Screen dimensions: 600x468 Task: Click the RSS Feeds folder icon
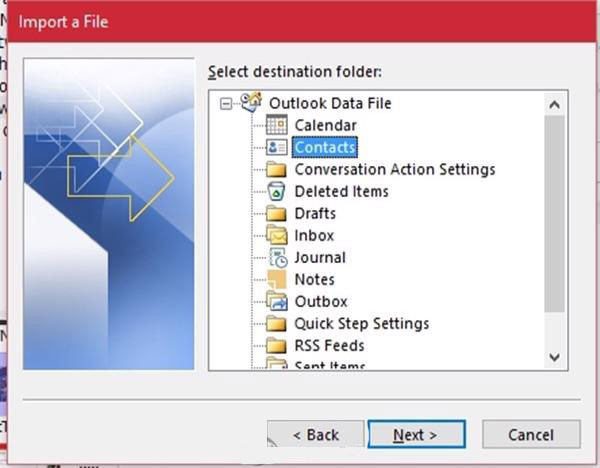(x=276, y=346)
